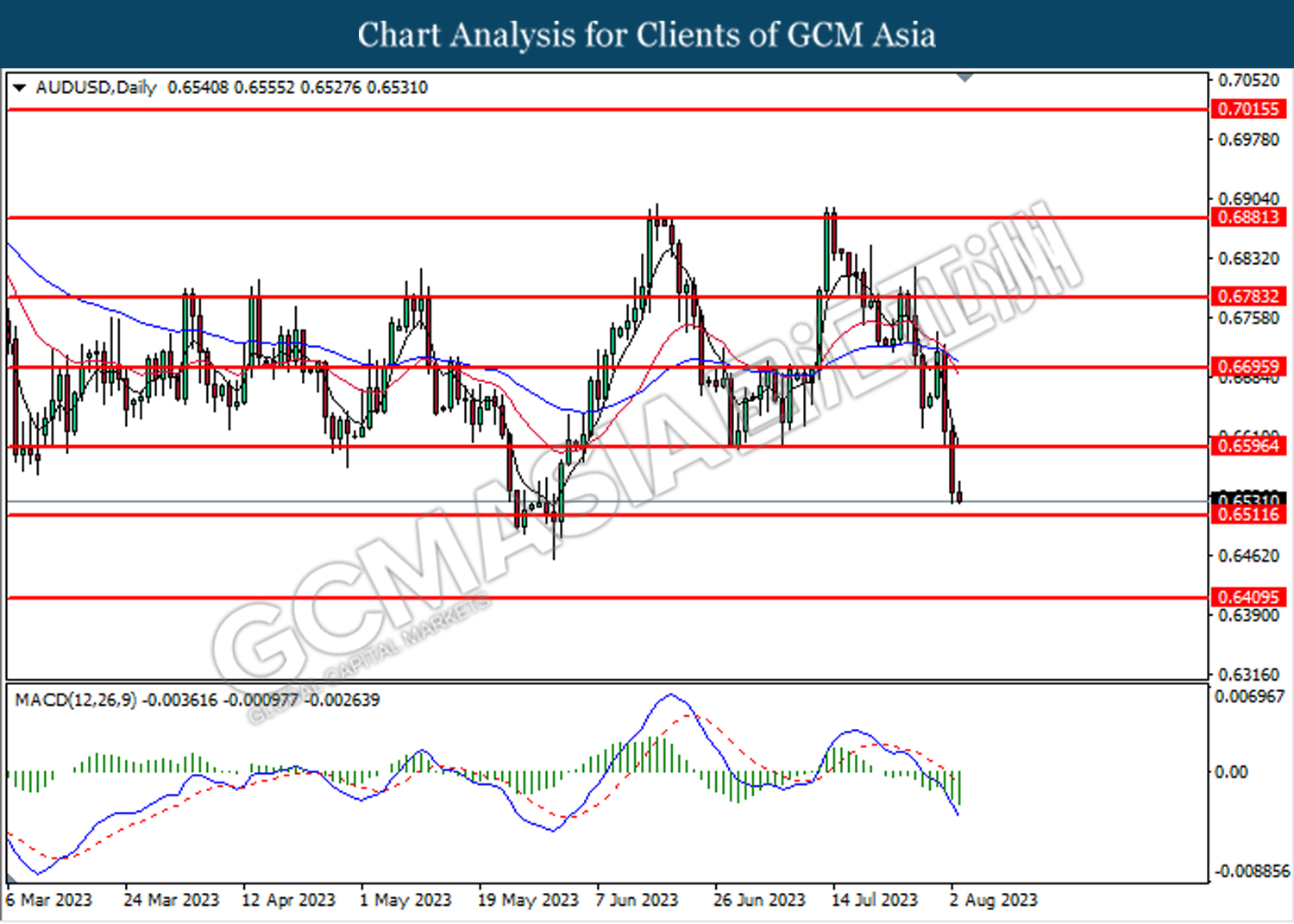
Task: Click the MACD -0.008856 scale value
Action: pyautogui.click(x=1252, y=871)
